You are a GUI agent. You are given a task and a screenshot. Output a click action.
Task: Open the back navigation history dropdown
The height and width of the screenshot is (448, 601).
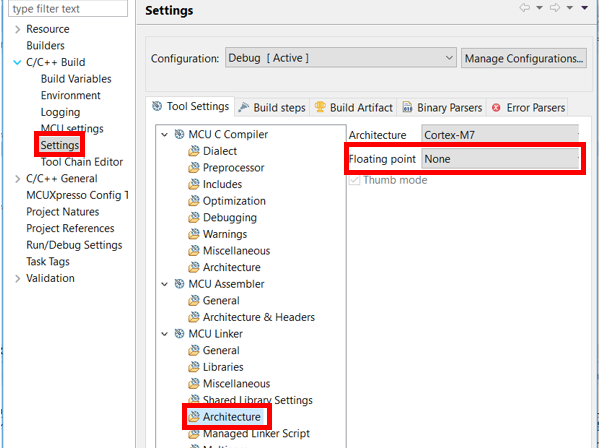click(539, 8)
